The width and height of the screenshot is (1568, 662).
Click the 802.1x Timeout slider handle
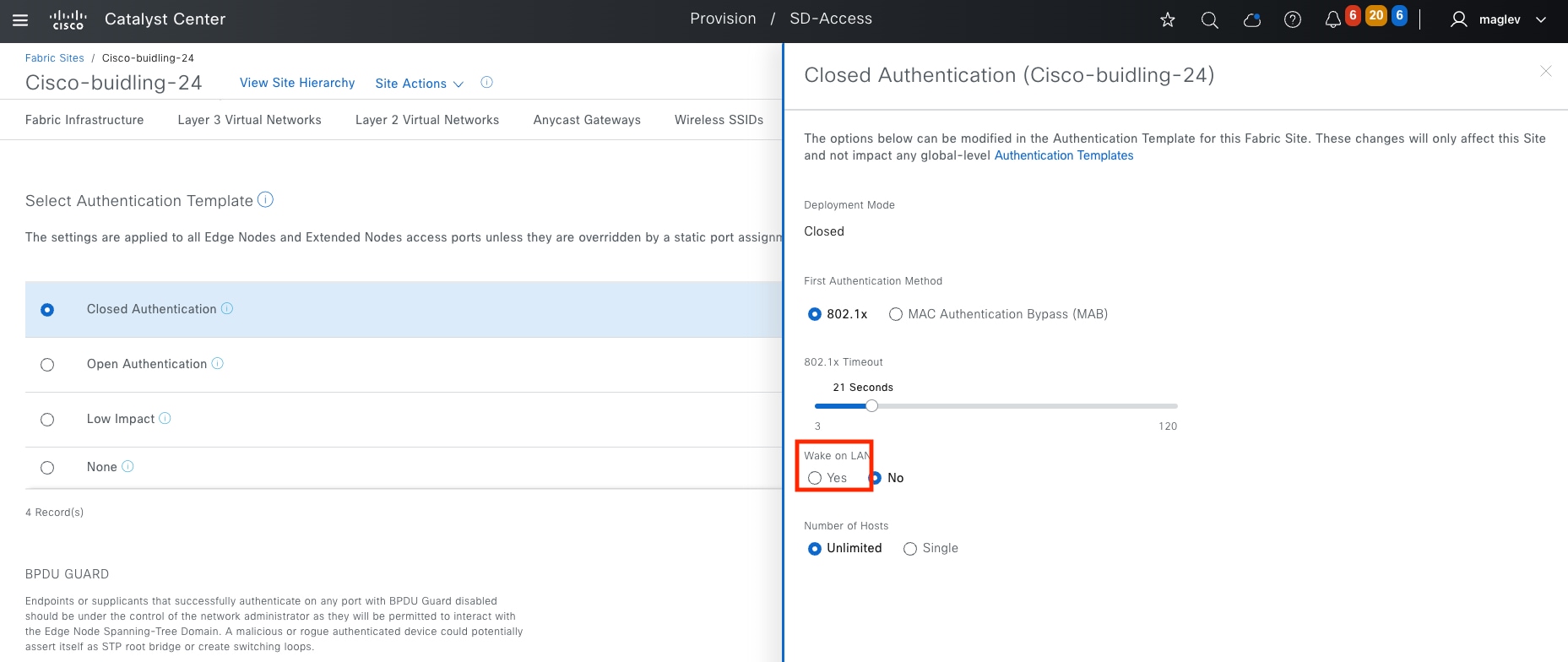point(871,406)
